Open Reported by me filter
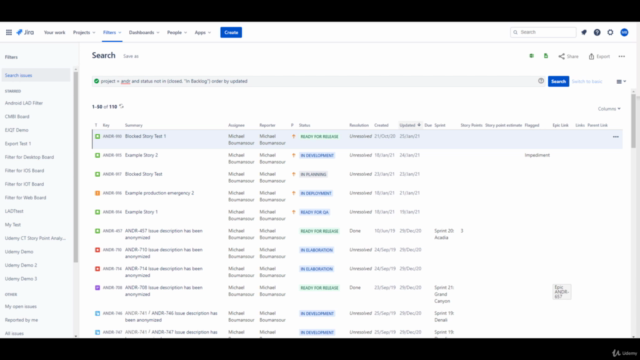This screenshot has height=360, width=640. [x=21, y=320]
